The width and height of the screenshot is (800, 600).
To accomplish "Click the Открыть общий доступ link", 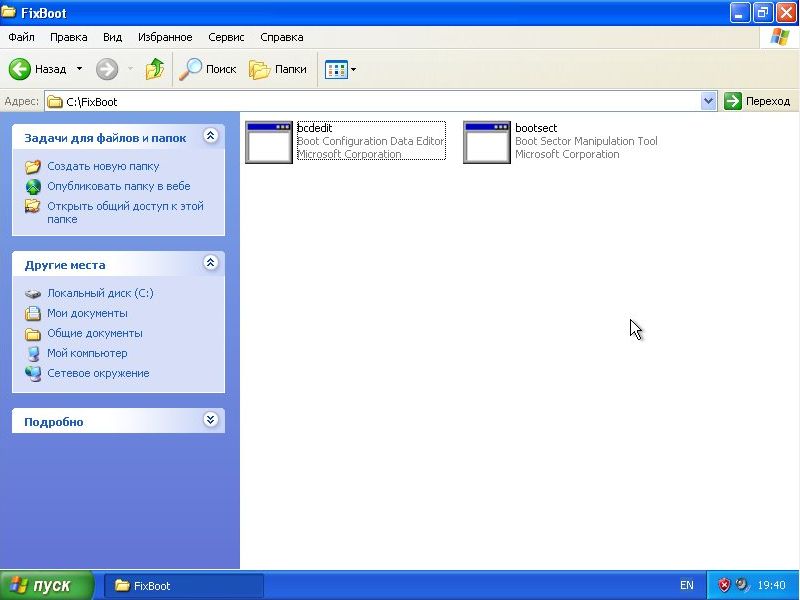I will click(126, 213).
